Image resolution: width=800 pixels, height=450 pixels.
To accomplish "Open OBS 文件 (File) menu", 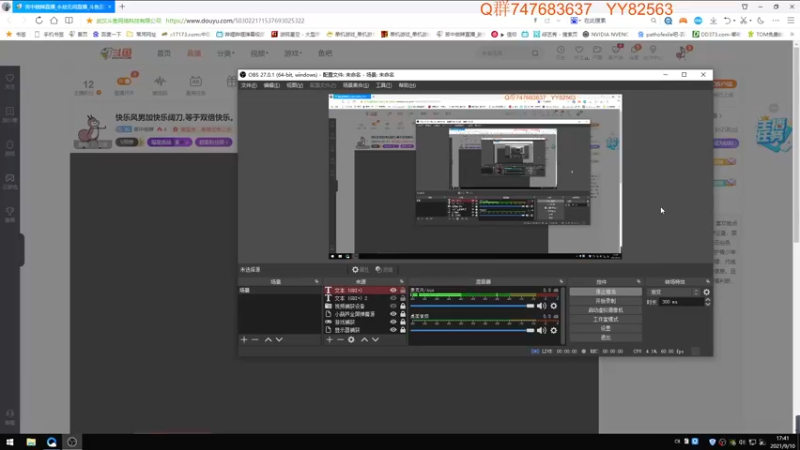I will [249, 85].
